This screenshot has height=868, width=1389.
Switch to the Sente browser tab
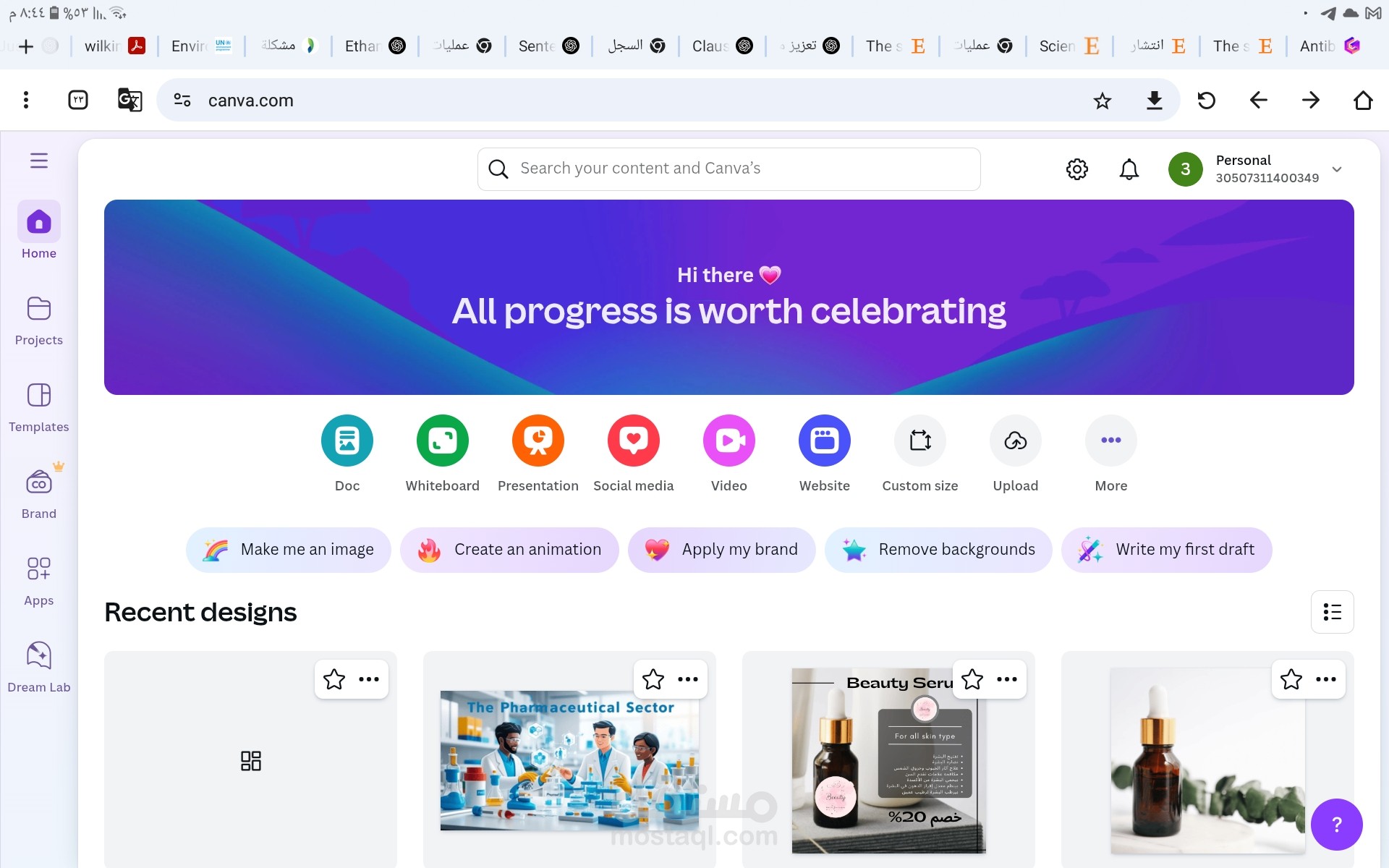pos(549,46)
